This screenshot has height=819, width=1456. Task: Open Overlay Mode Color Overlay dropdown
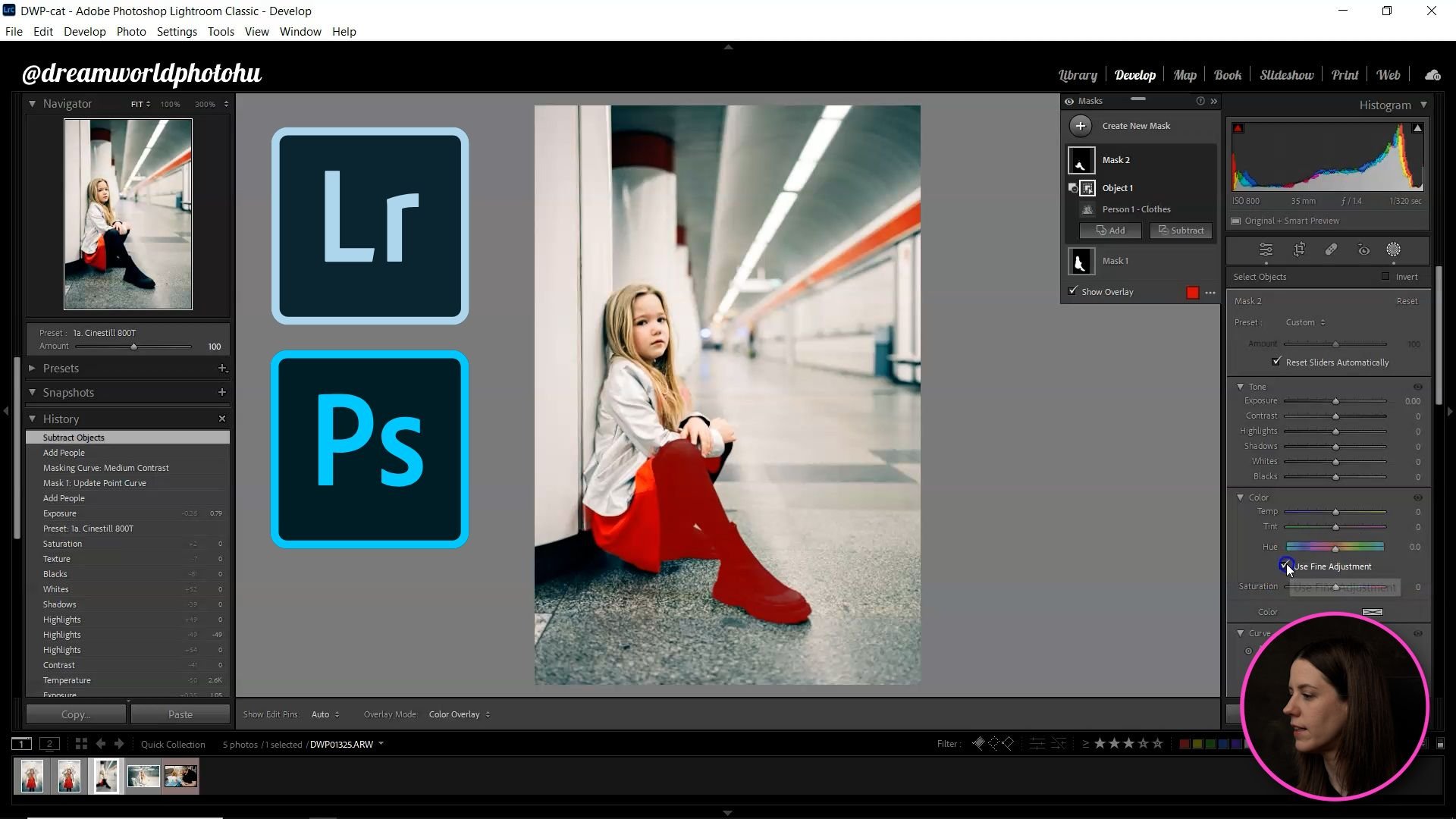460,714
